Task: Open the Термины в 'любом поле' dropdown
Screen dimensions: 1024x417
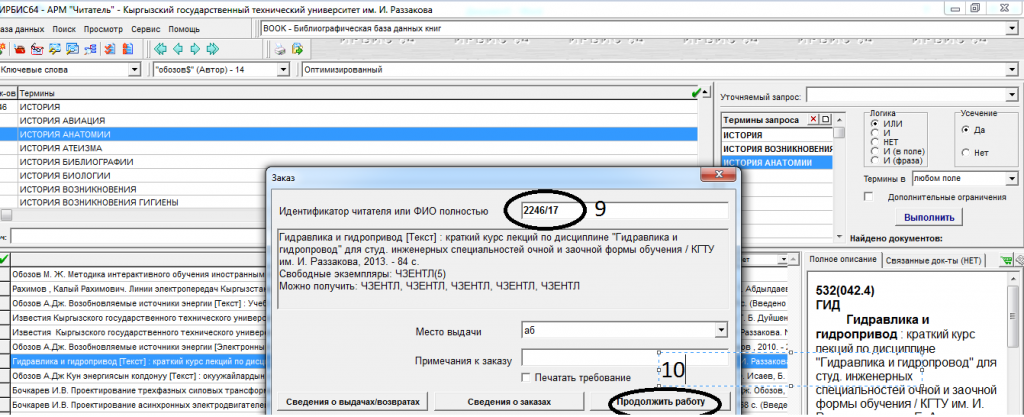Action: click(x=1009, y=178)
